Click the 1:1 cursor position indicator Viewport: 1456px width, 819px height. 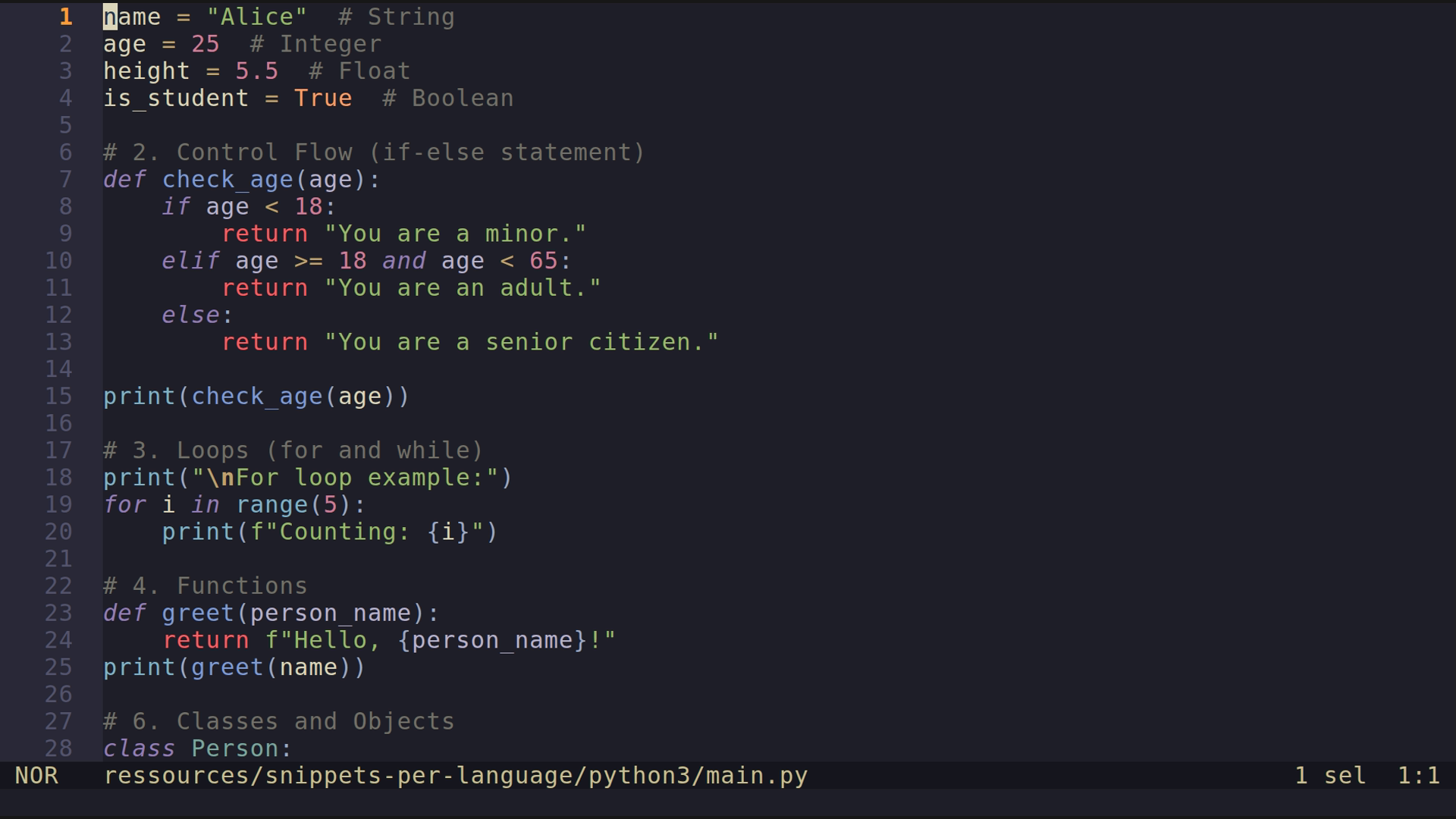tap(1419, 776)
